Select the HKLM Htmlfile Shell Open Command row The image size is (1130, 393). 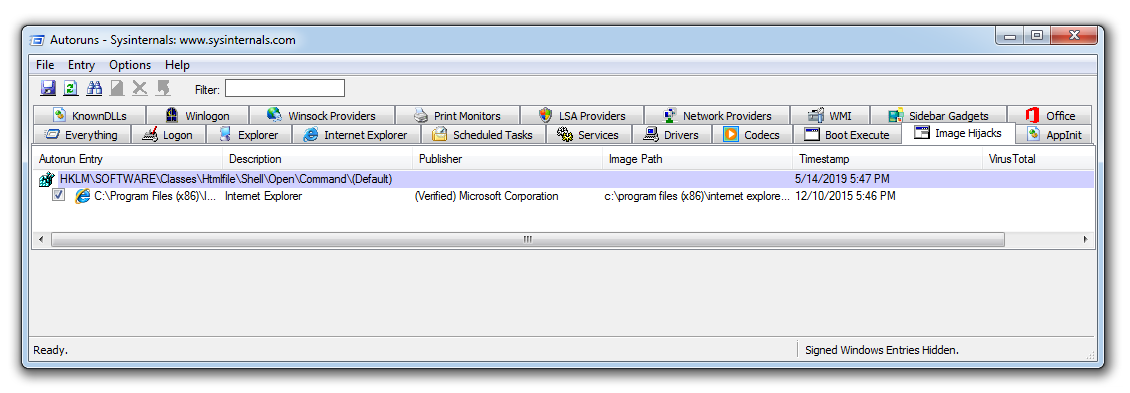564,179
